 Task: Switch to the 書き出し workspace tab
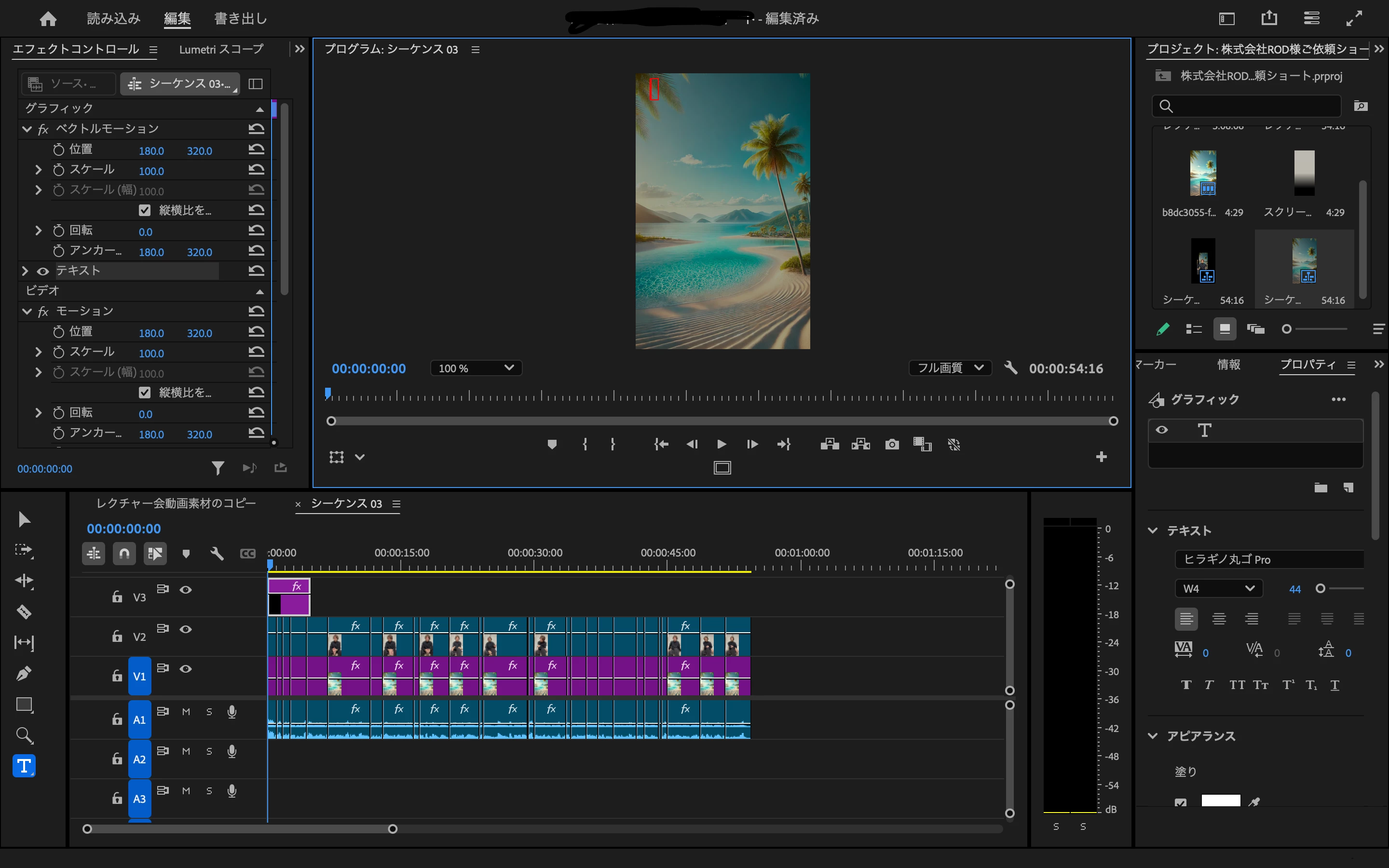pos(241,19)
